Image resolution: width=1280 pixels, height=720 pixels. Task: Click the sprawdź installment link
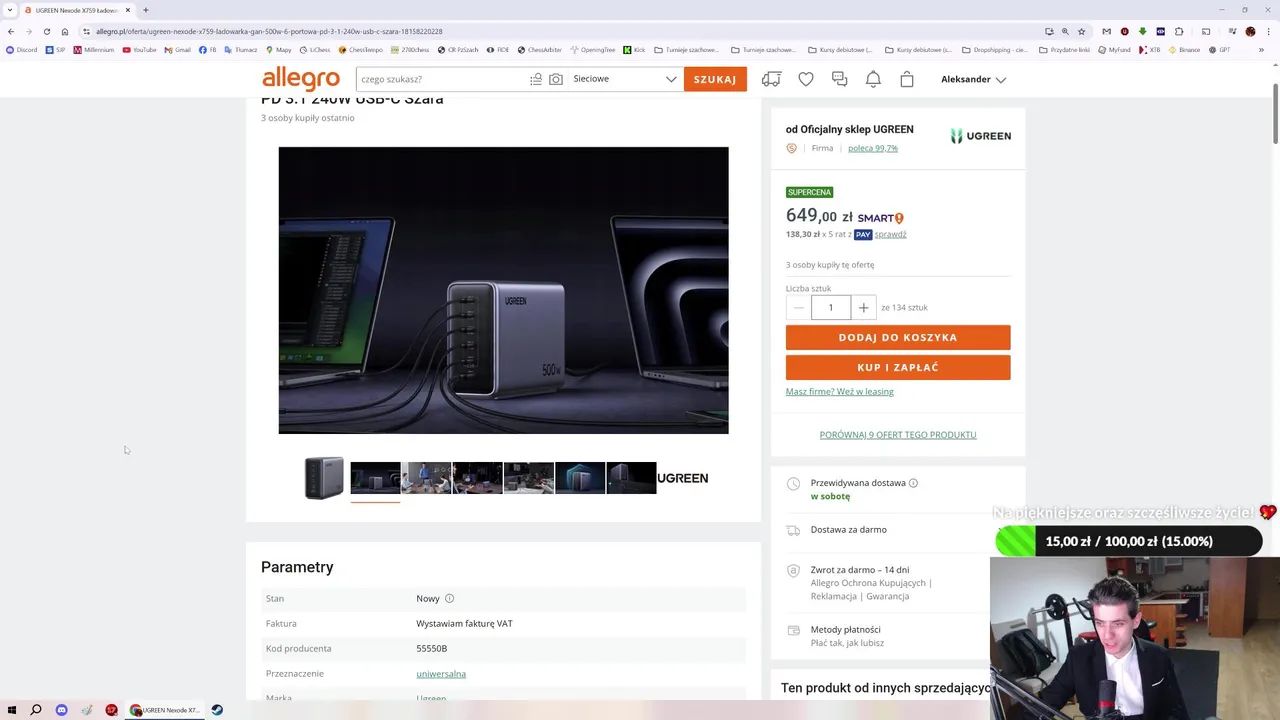click(891, 234)
